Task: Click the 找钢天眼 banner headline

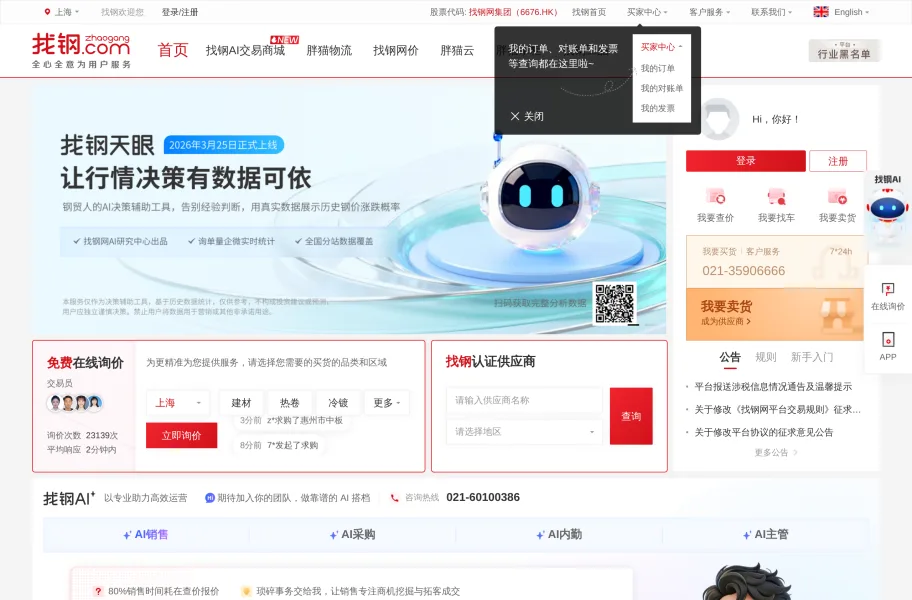Action: [108, 145]
